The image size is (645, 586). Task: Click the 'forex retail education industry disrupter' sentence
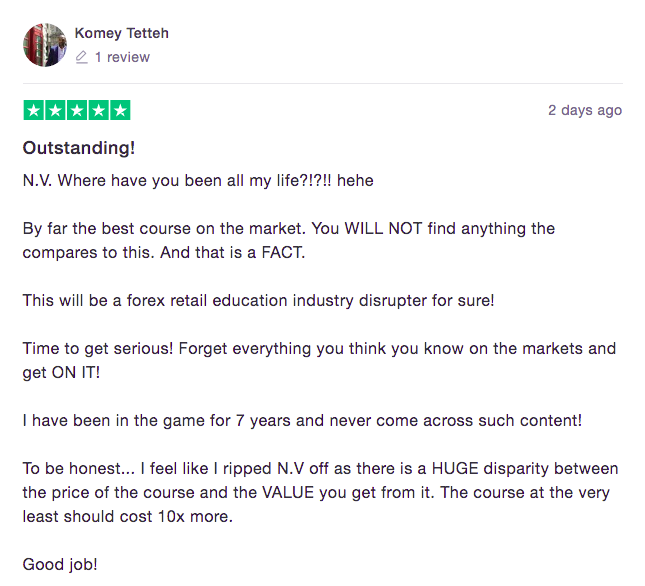point(258,301)
